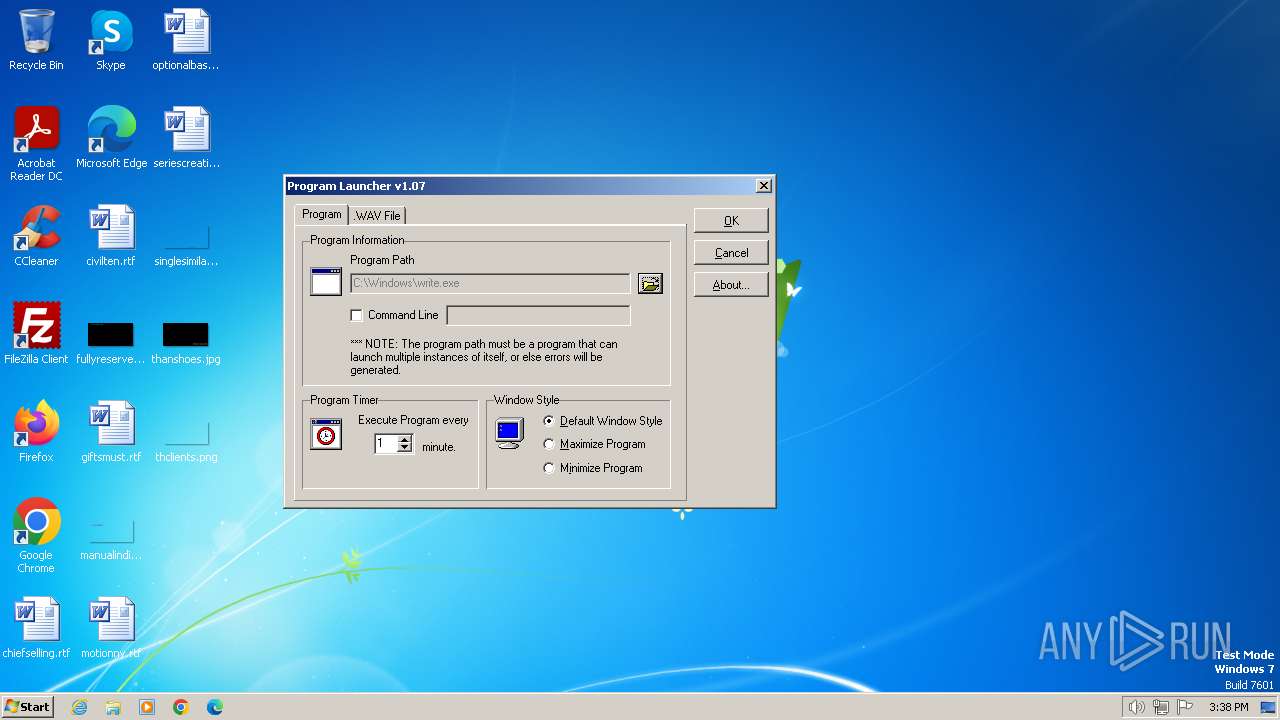
Task: Decrease minutes with spinner down arrow
Action: click(404, 448)
